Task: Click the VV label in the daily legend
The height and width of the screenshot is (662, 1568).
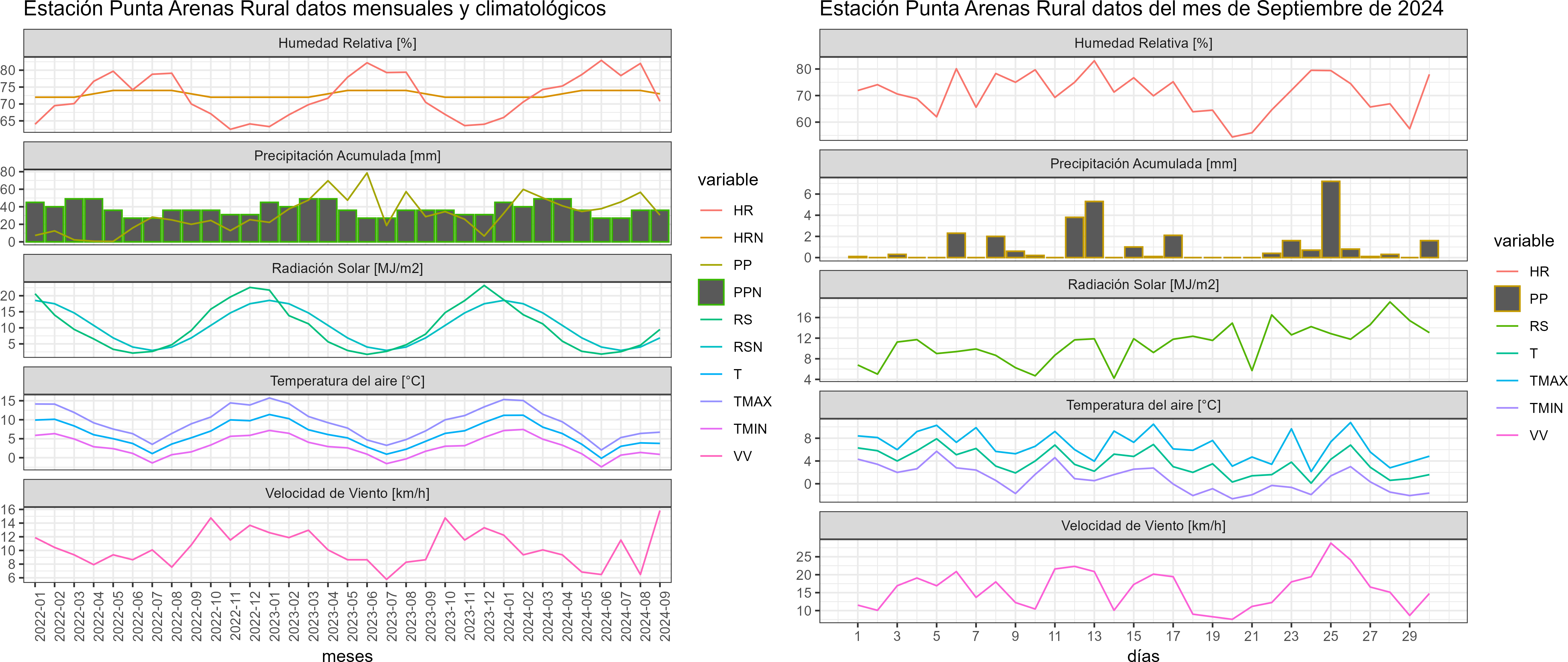Action: [x=1538, y=435]
